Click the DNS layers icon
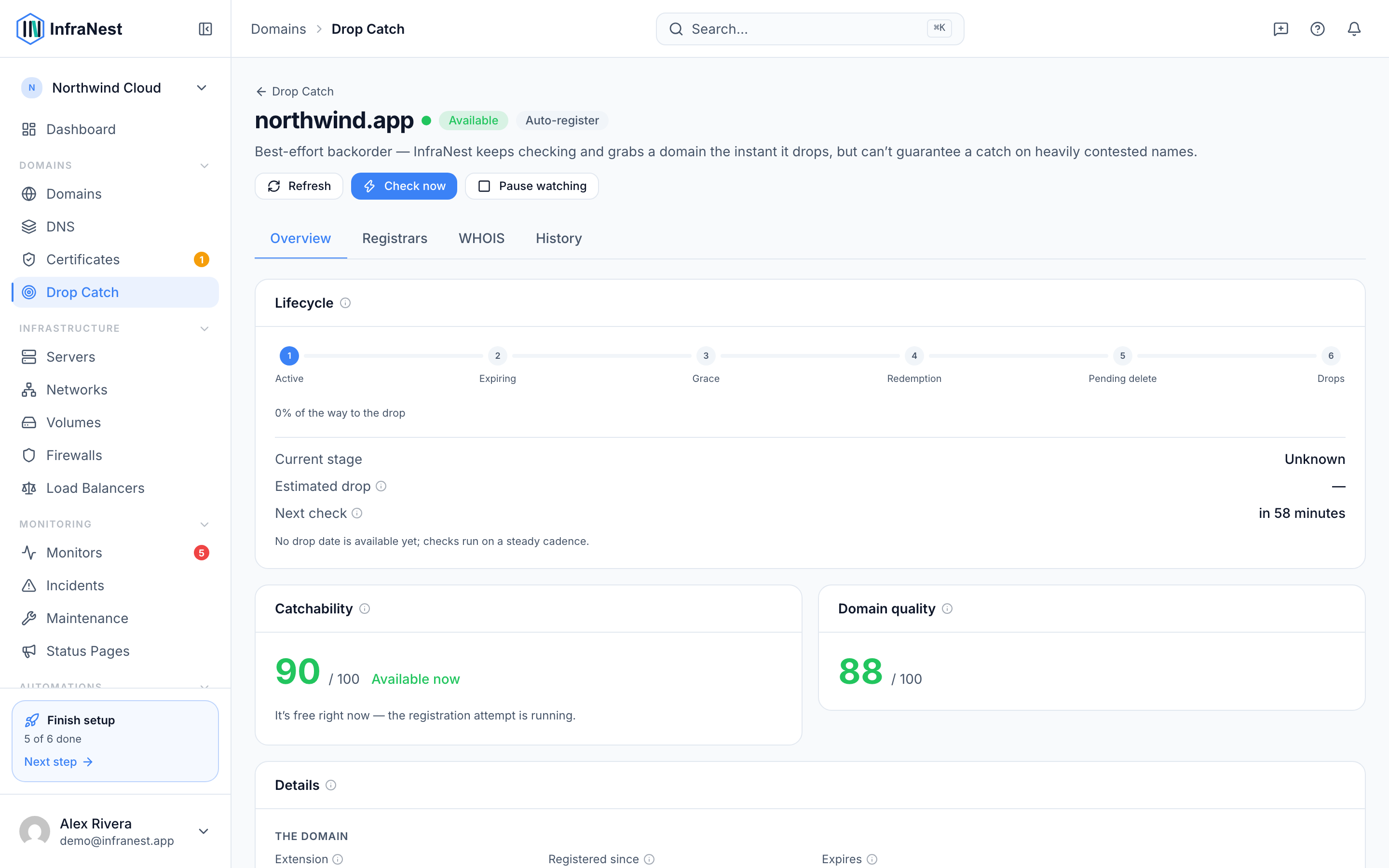 coord(29,227)
